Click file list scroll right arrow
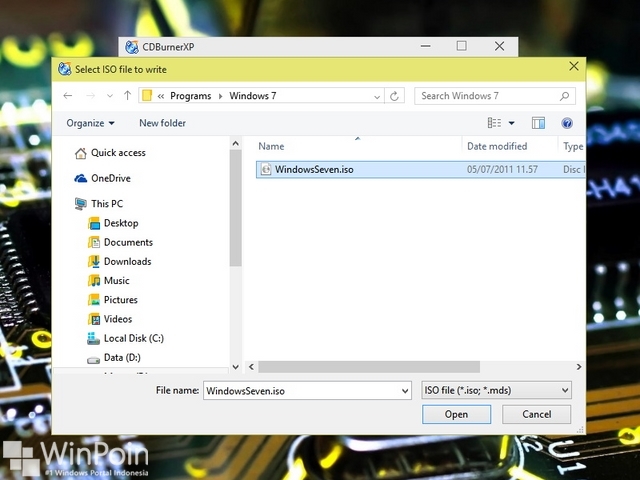Screen dimensions: 640x480 pos(579,367)
